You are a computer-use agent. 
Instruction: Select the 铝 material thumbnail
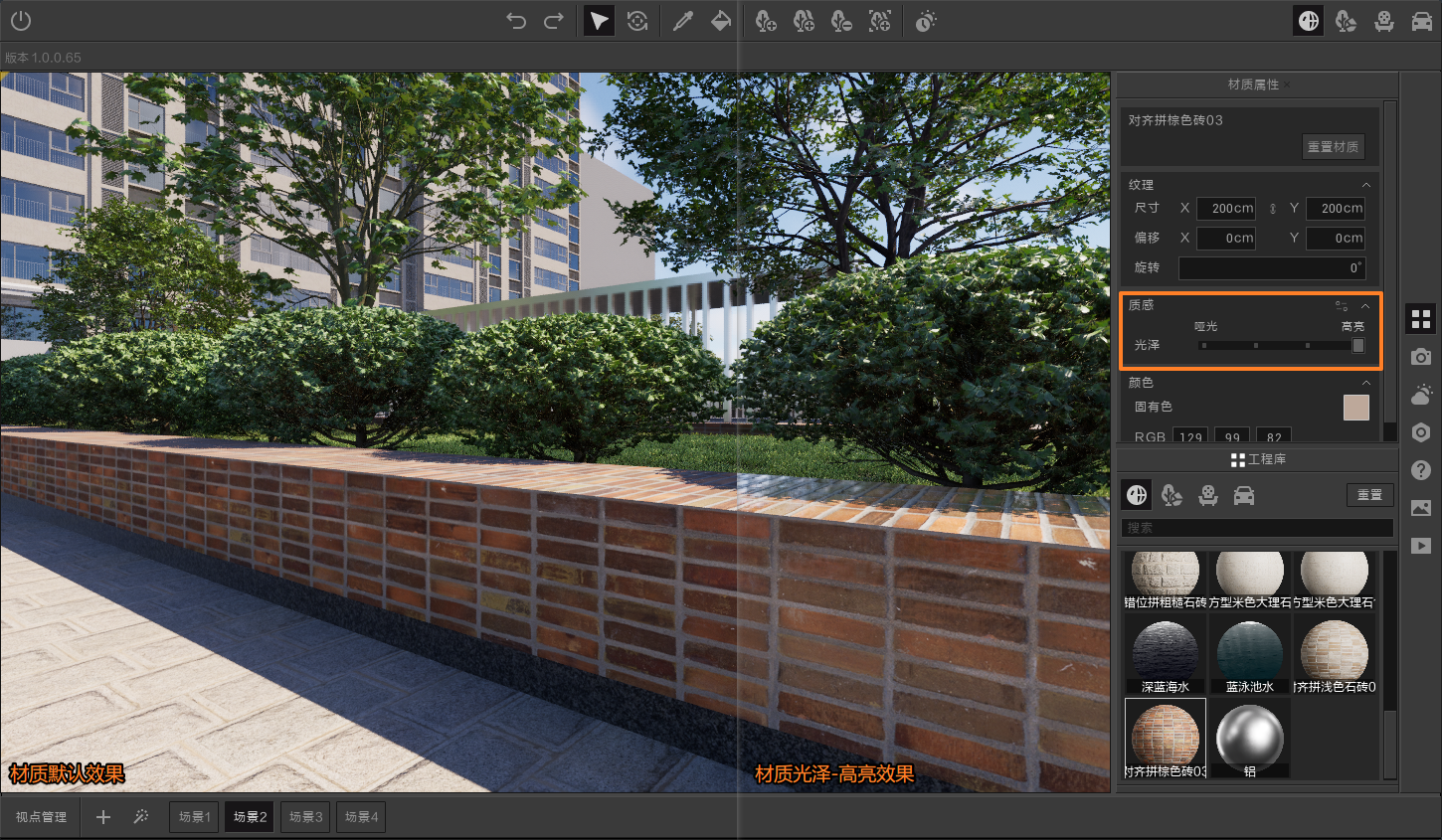pyautogui.click(x=1250, y=739)
